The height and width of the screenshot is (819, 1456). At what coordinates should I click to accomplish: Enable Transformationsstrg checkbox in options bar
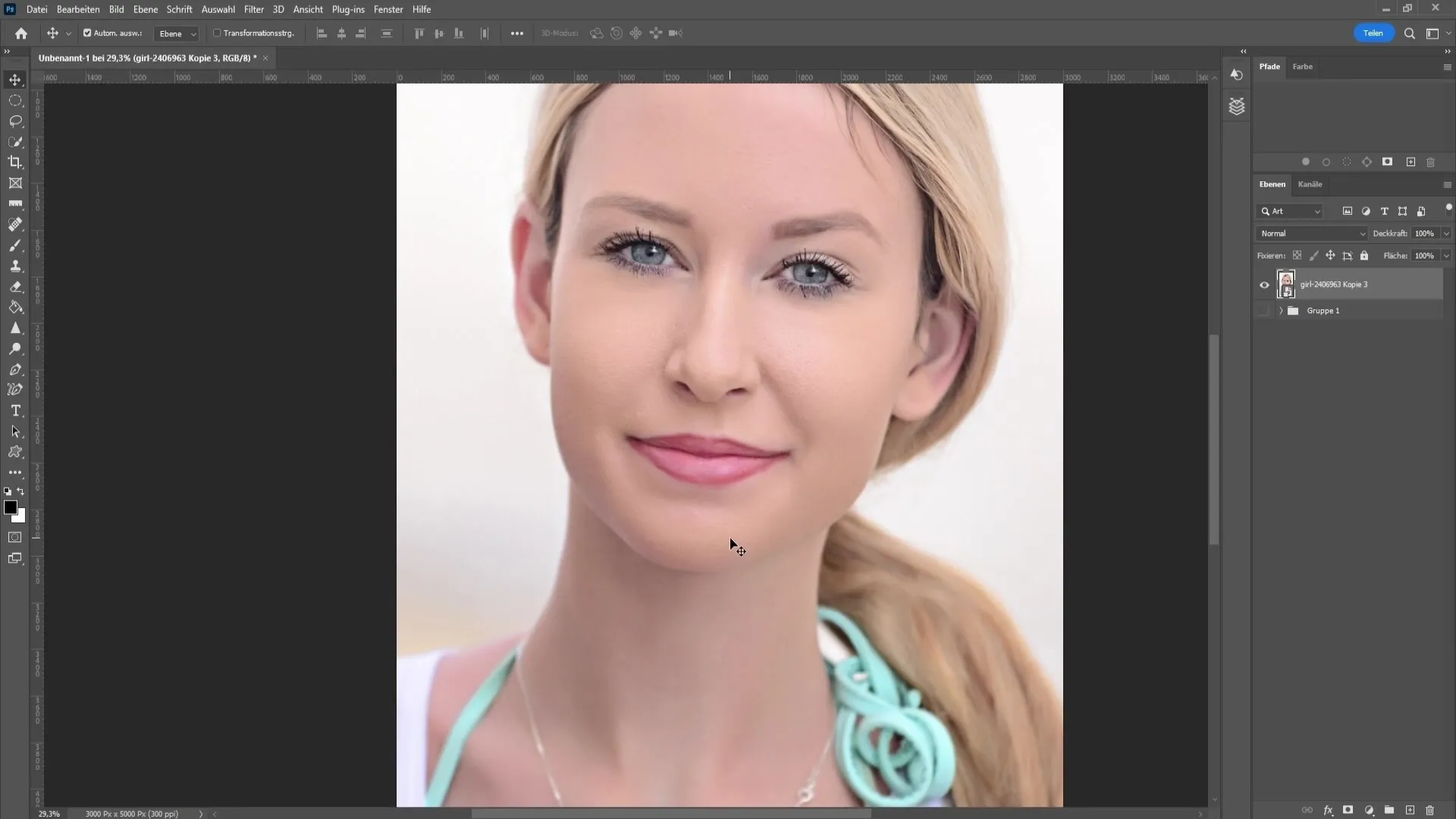point(216,33)
